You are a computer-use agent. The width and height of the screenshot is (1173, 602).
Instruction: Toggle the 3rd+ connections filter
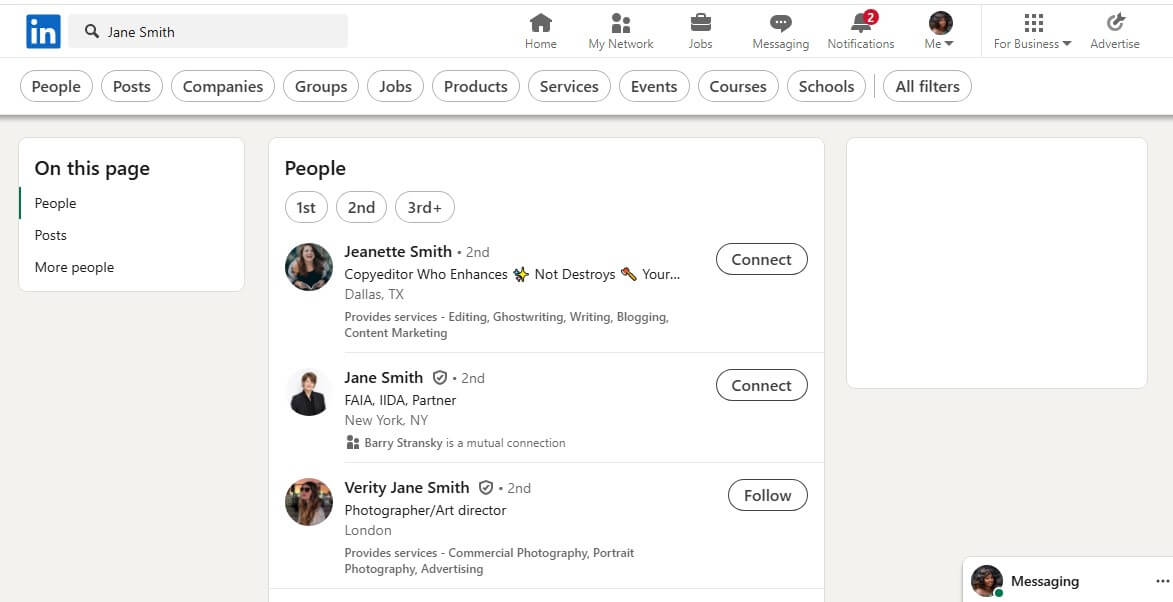(x=424, y=207)
